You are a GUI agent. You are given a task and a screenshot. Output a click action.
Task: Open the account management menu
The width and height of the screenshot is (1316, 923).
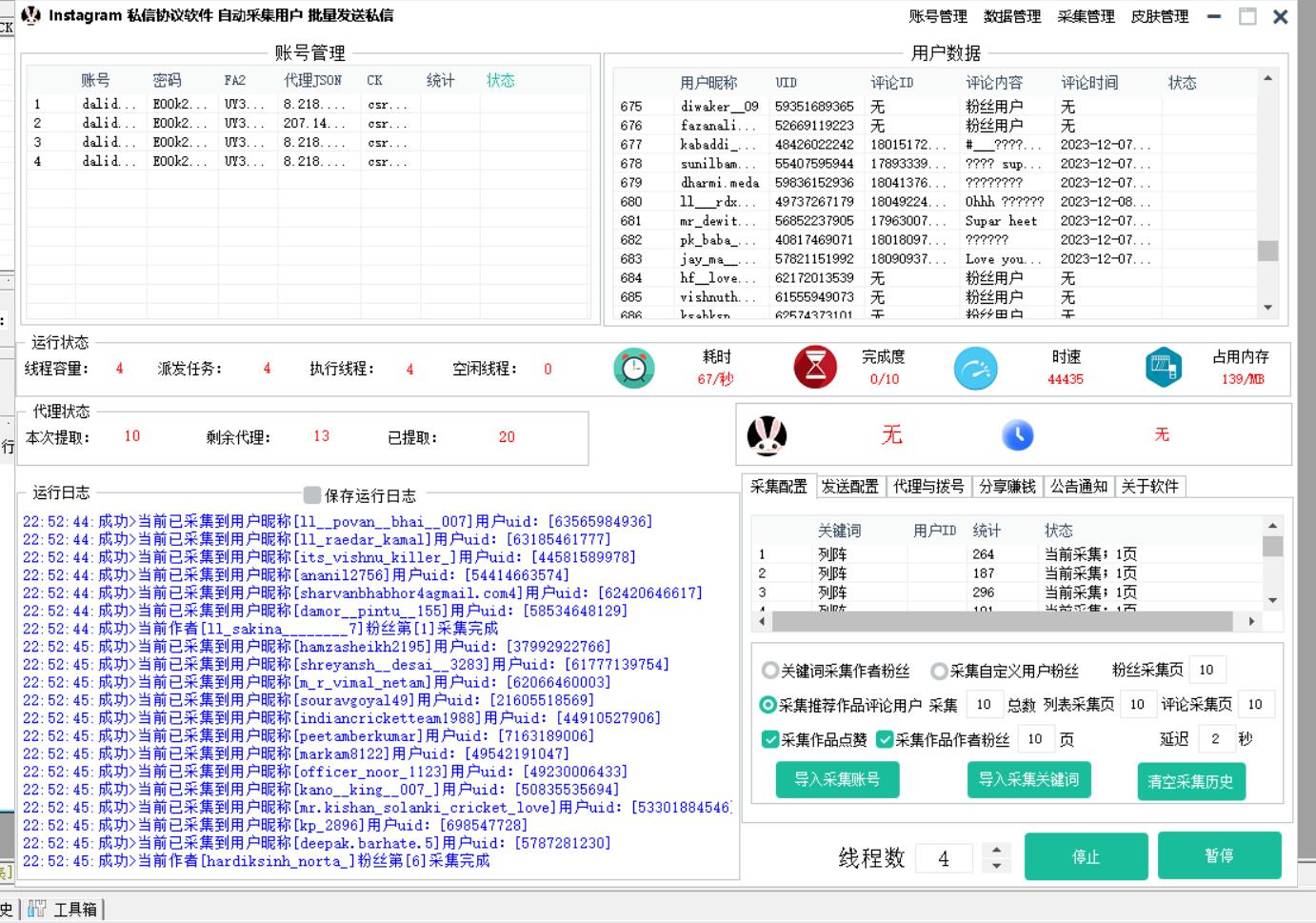937,16
